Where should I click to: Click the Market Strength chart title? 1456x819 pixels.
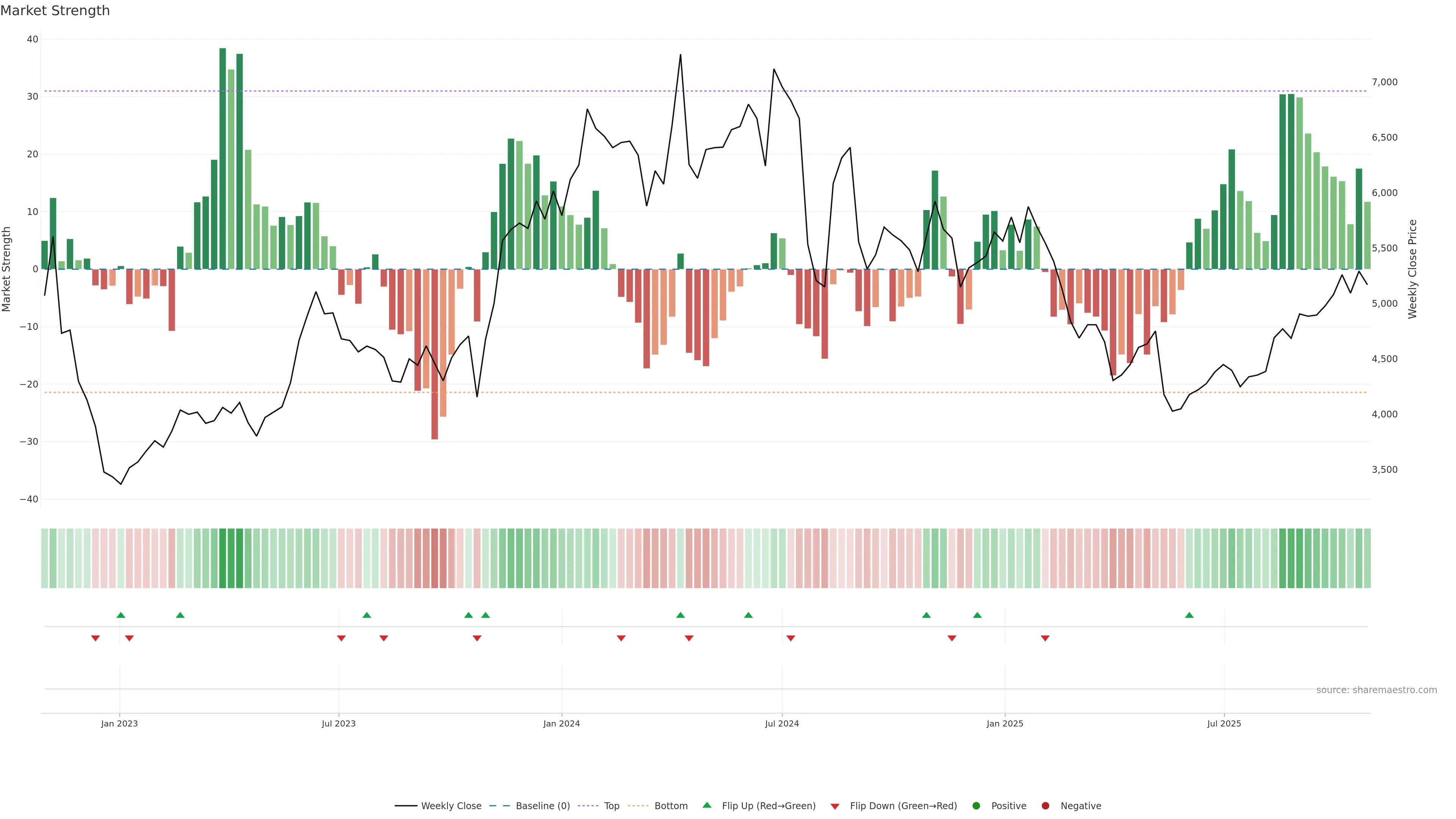click(x=55, y=11)
